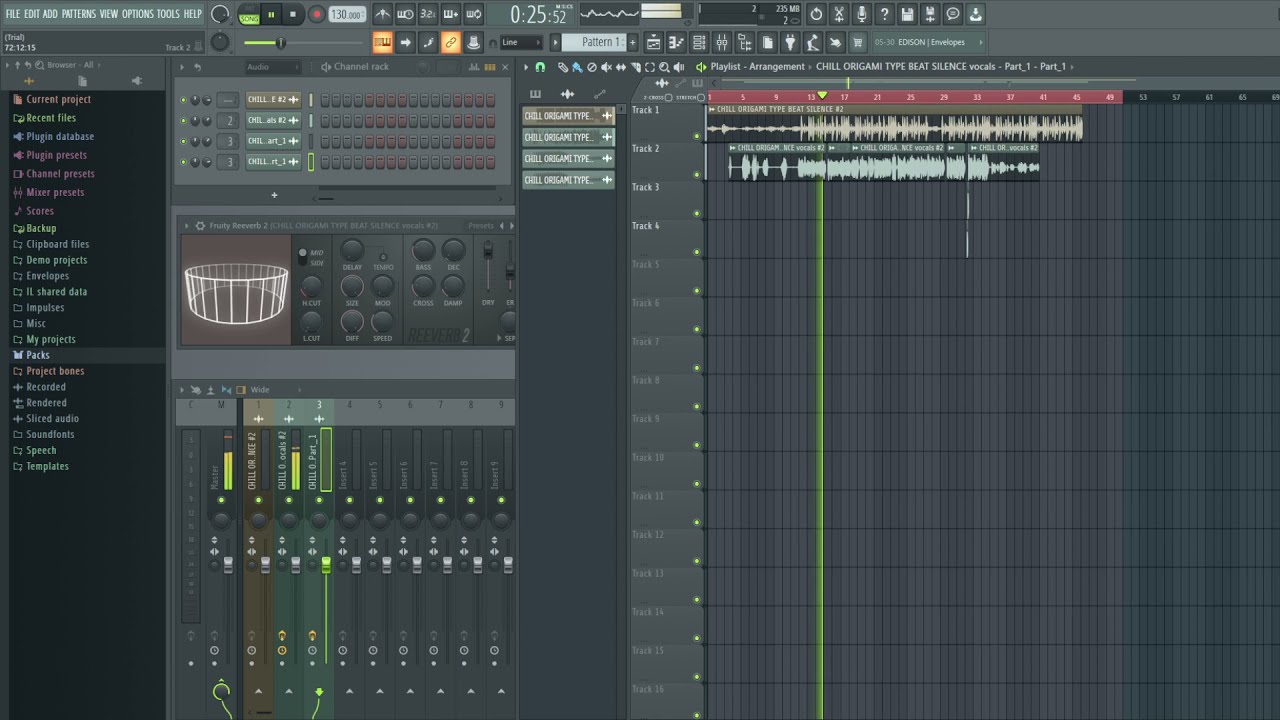Viewport: 1280px width, 720px height.
Task: Open the Piano roll view icon
Action: click(676, 42)
